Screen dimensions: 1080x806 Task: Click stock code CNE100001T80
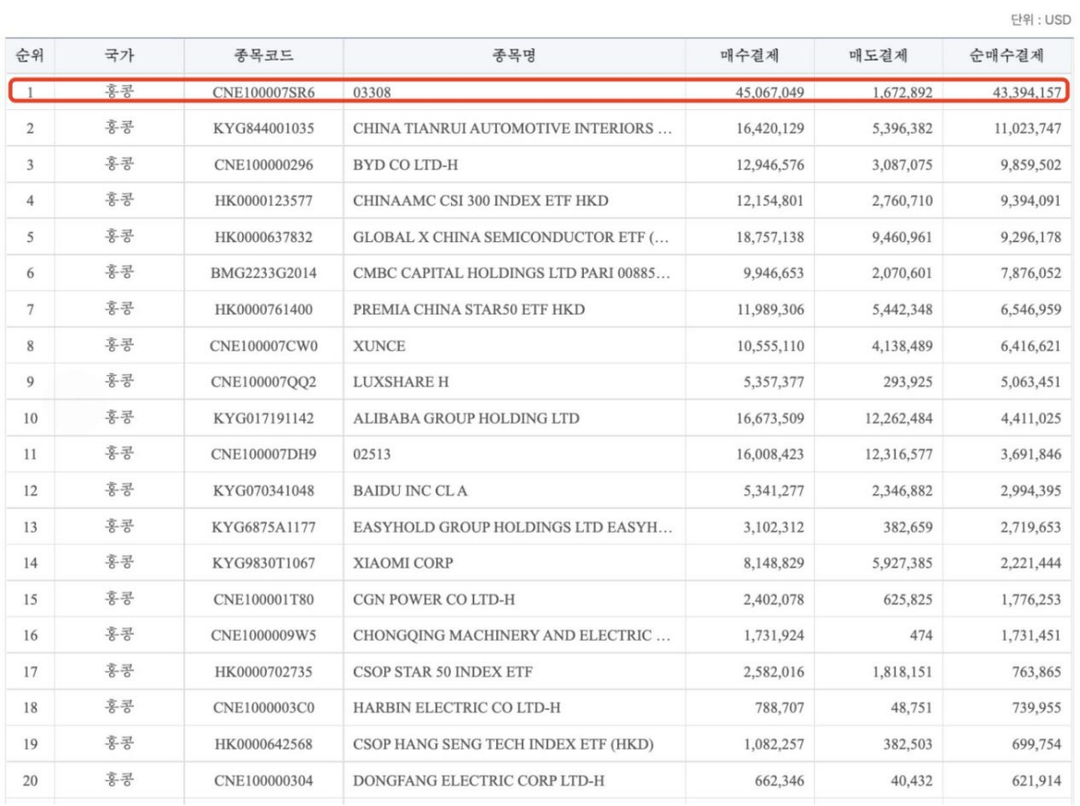pyautogui.click(x=264, y=599)
